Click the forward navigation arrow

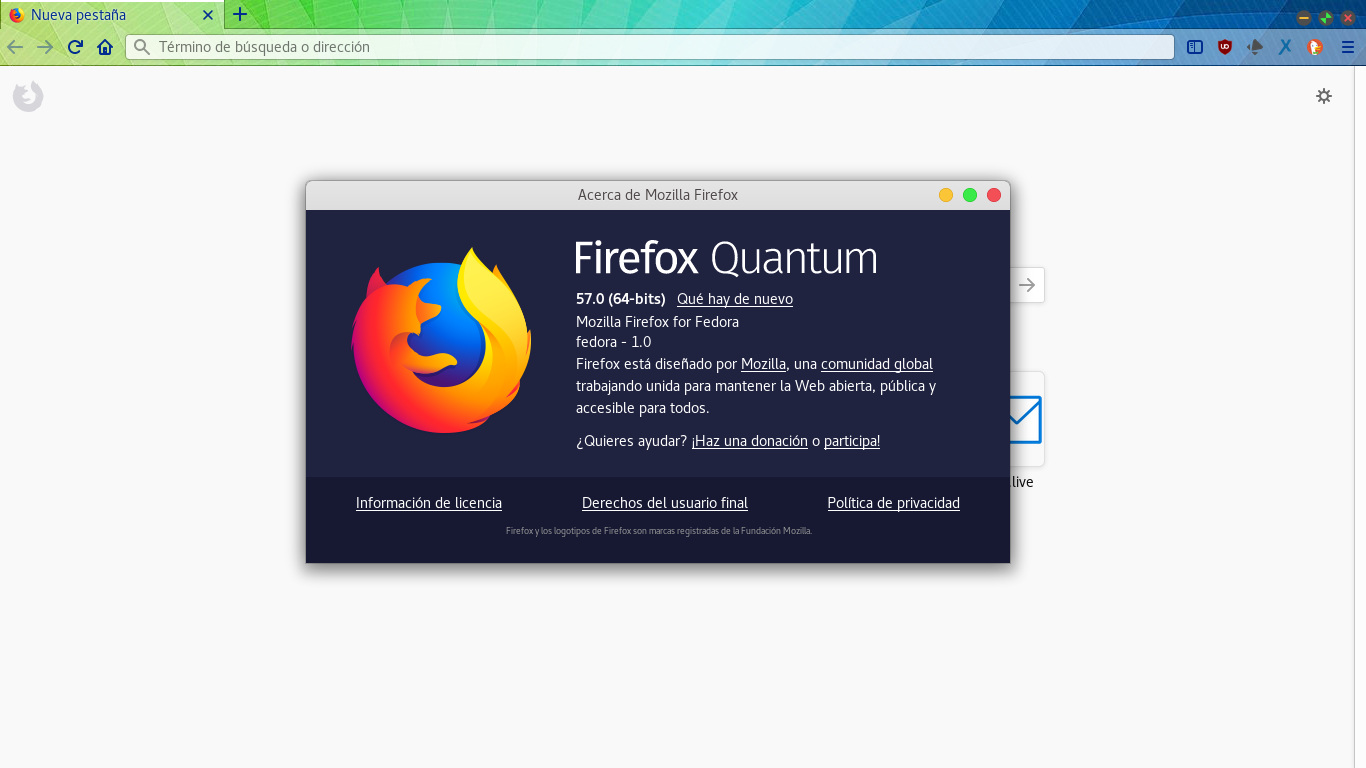point(45,47)
